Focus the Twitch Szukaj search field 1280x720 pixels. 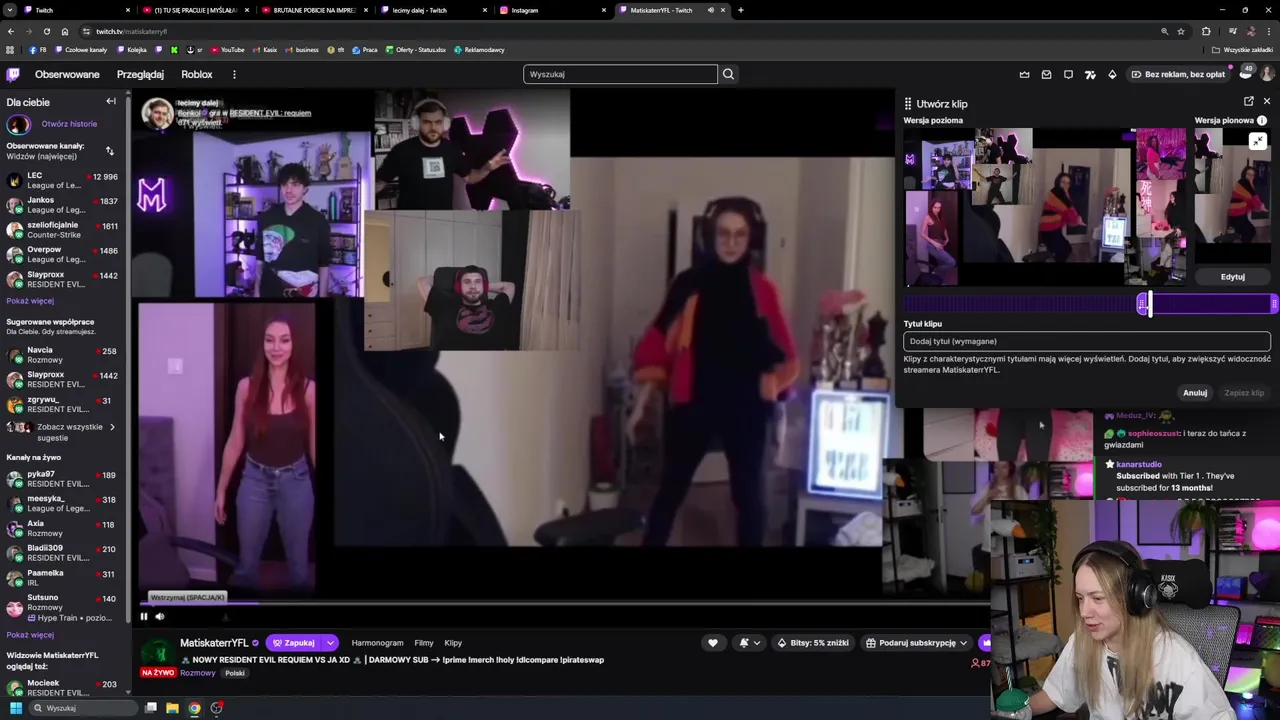coord(620,74)
